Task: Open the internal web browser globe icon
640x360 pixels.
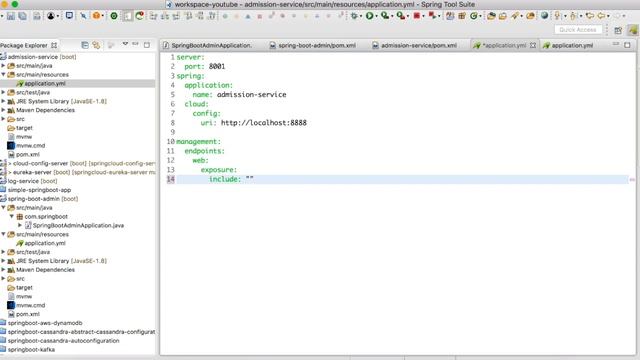Action: pos(544,16)
